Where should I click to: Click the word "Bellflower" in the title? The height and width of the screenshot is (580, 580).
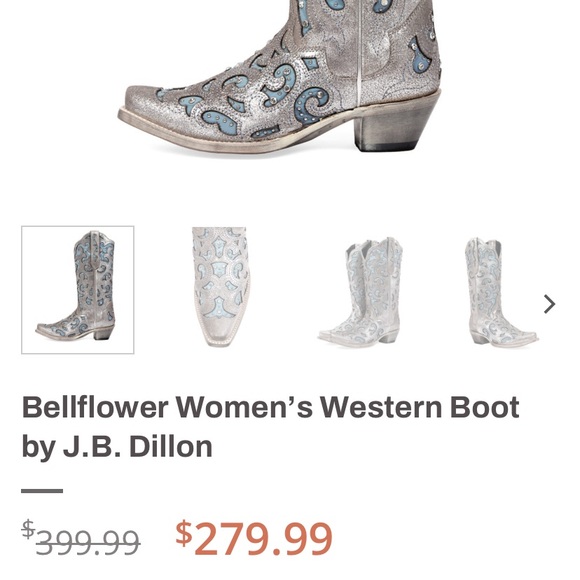(x=95, y=407)
